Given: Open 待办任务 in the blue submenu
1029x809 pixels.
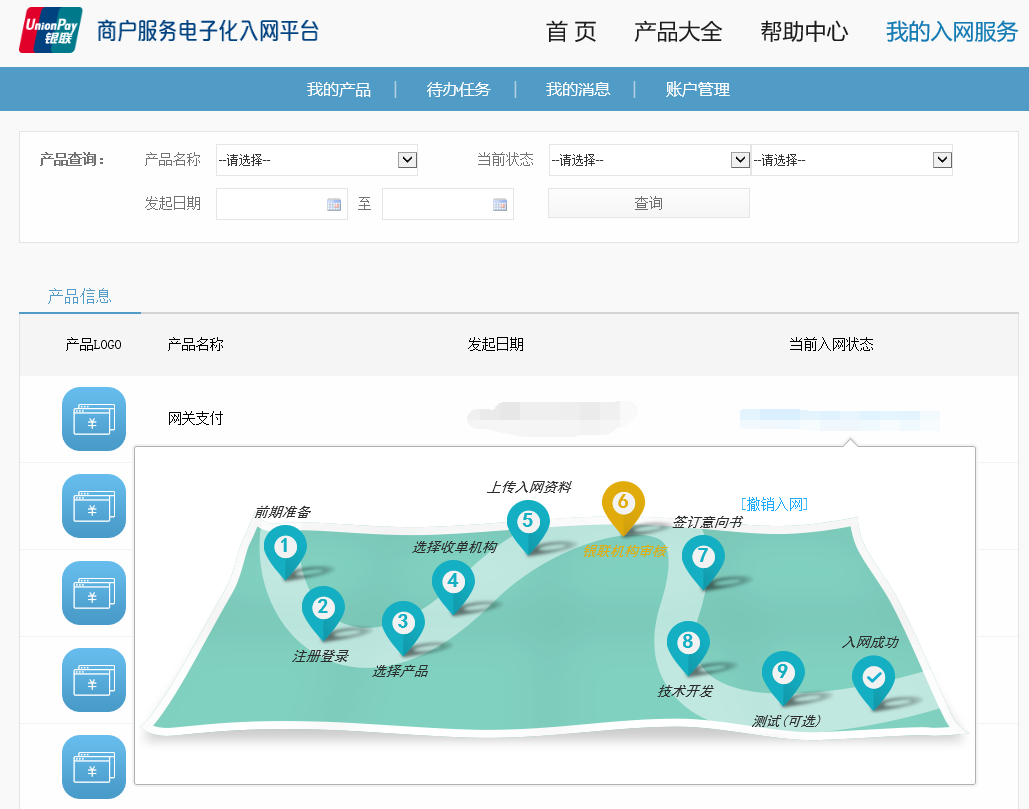Looking at the screenshot, I should 458,90.
